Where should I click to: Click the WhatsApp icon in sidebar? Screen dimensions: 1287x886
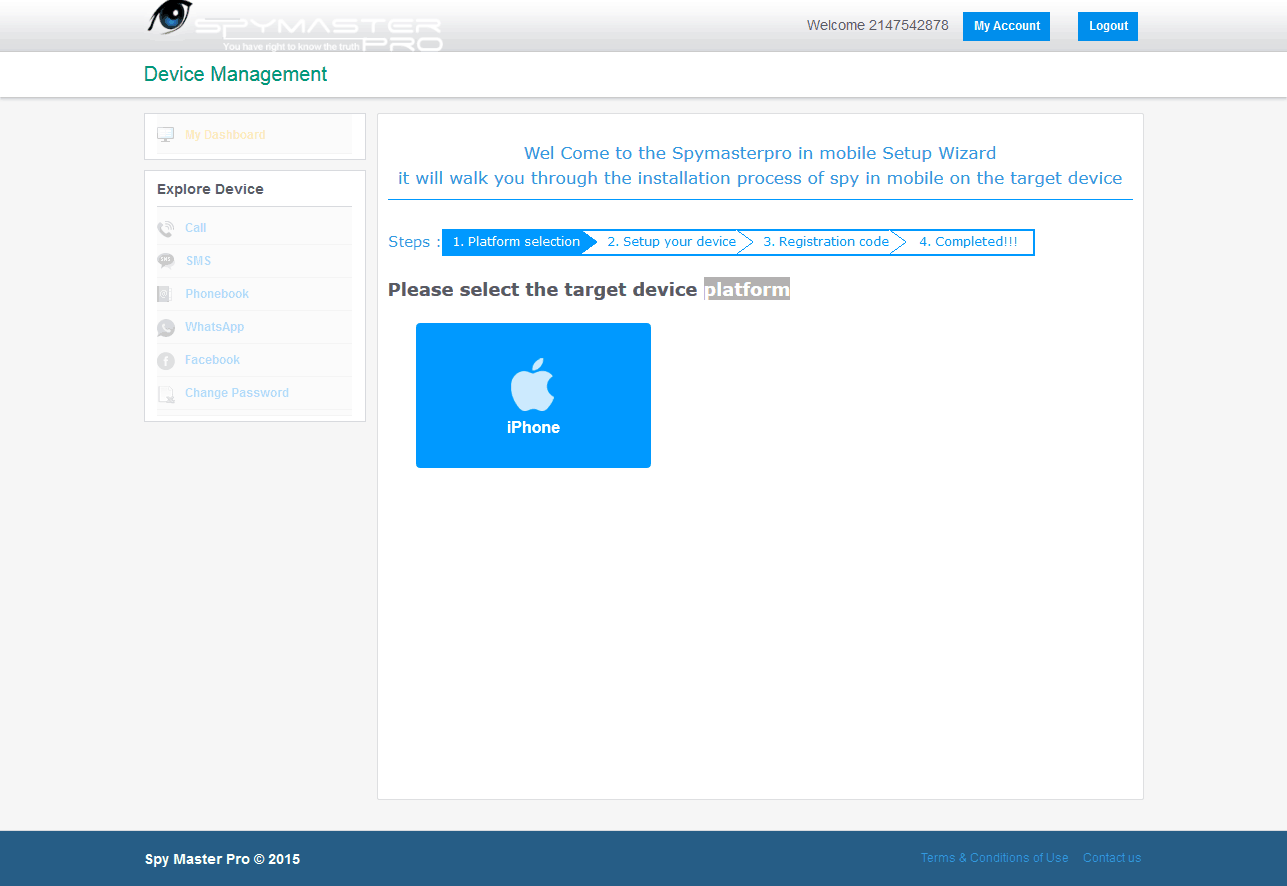click(166, 328)
